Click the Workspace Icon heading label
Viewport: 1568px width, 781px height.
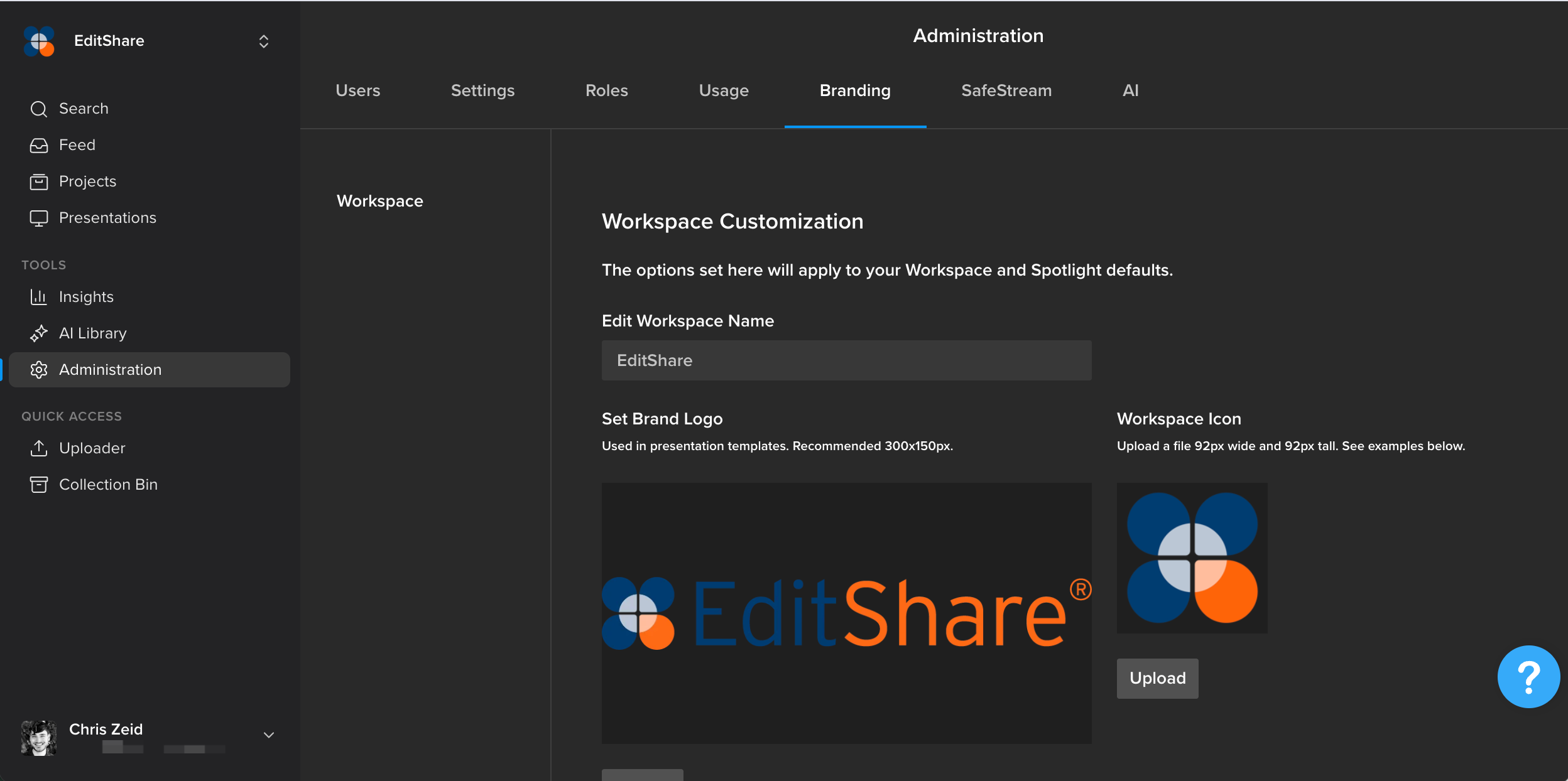point(1179,419)
